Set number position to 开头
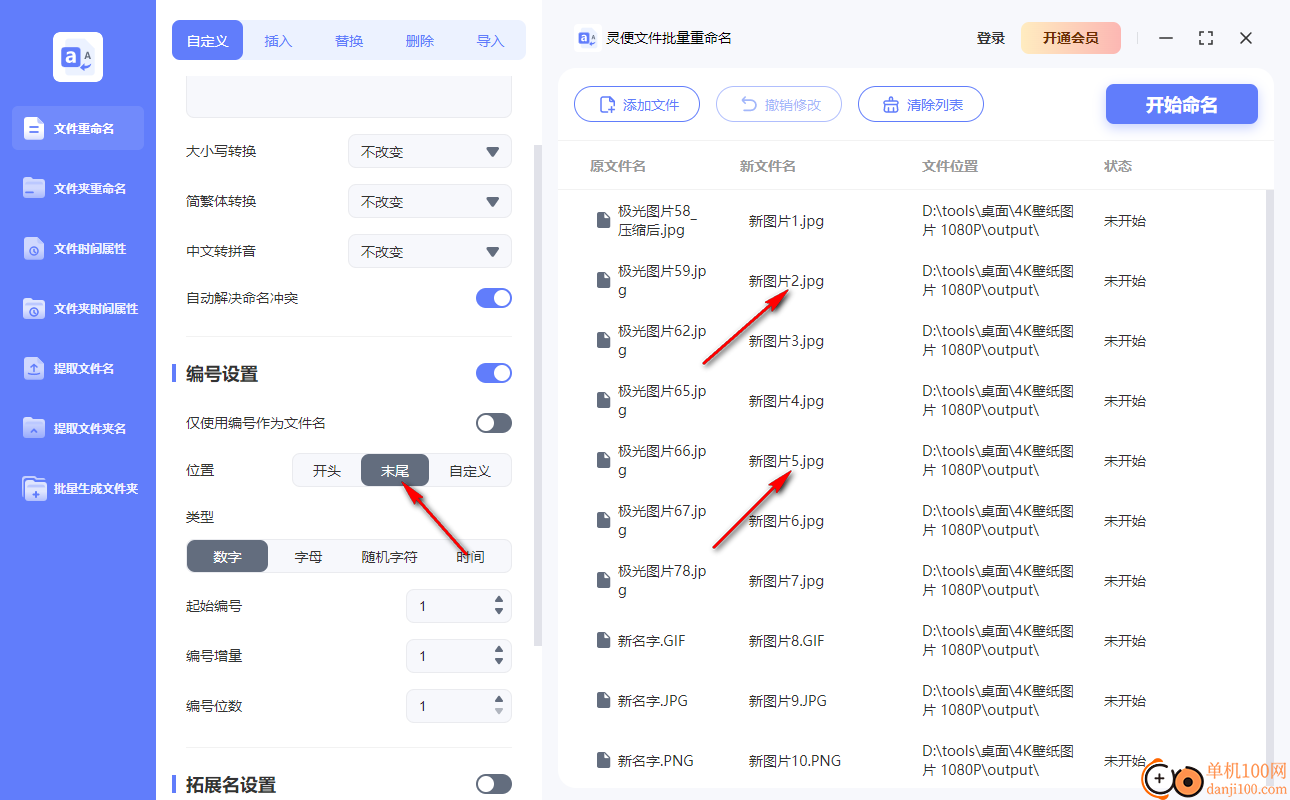This screenshot has width=1290, height=800. [327, 470]
